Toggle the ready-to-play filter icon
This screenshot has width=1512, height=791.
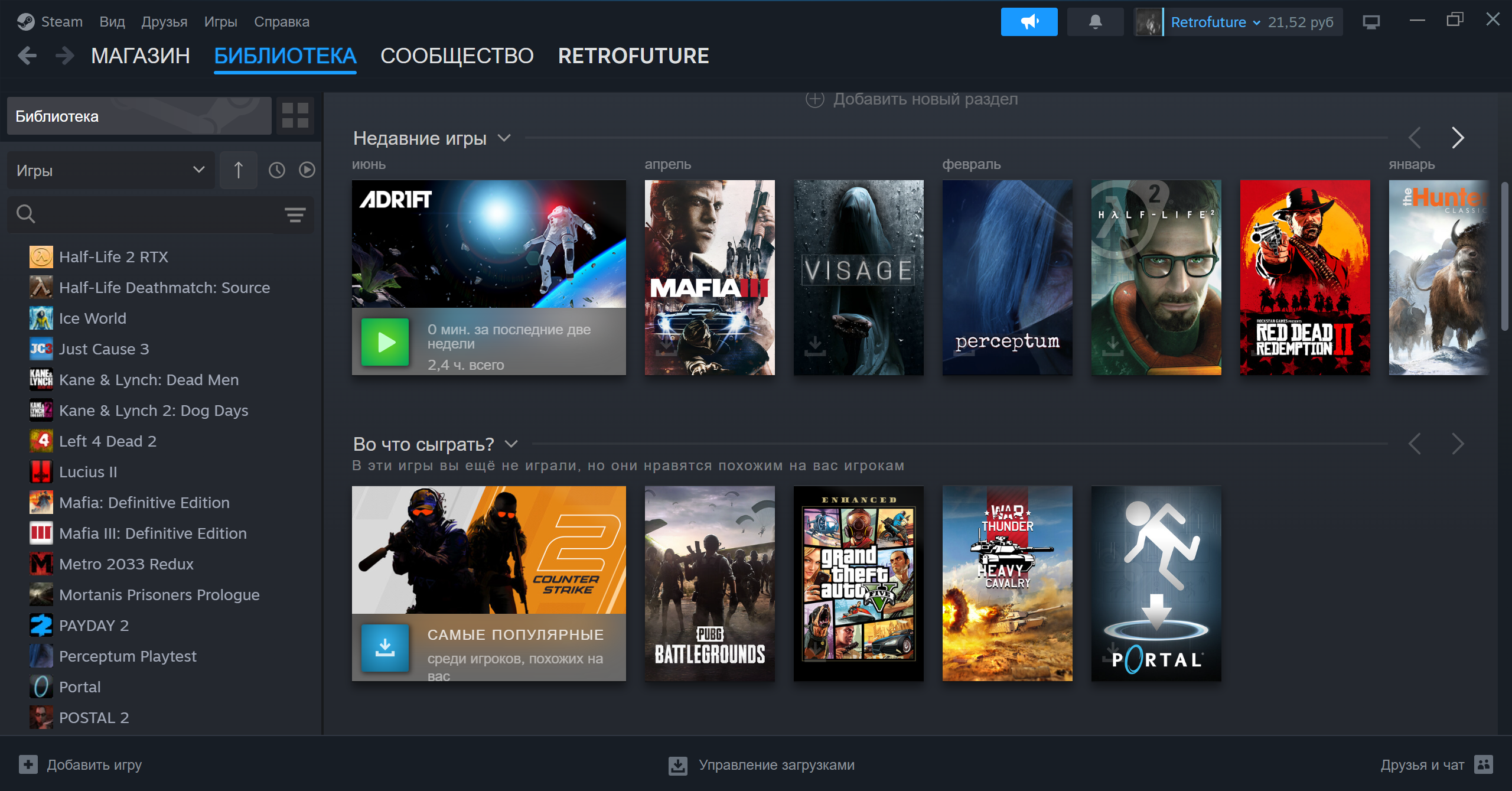click(307, 170)
